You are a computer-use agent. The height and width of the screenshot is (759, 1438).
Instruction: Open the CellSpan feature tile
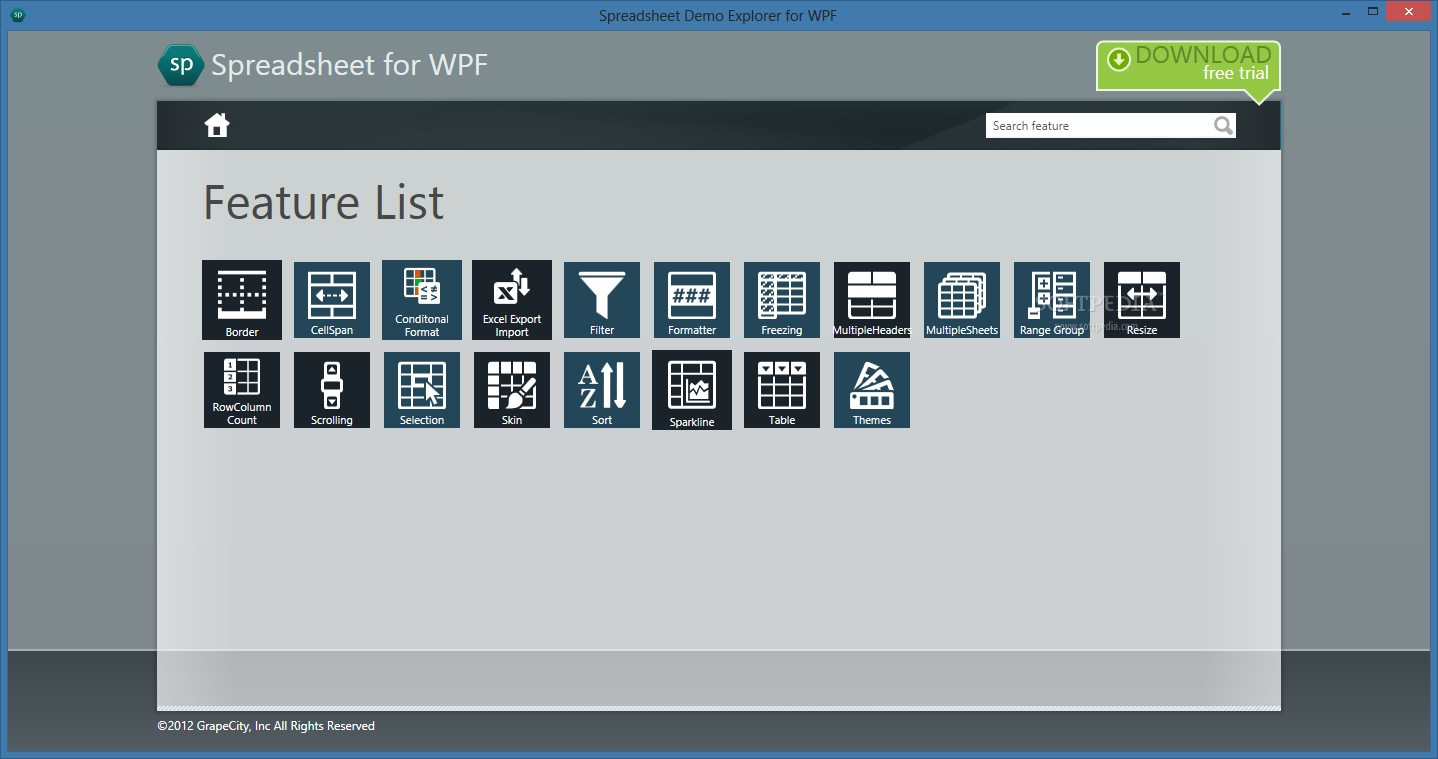pos(332,300)
